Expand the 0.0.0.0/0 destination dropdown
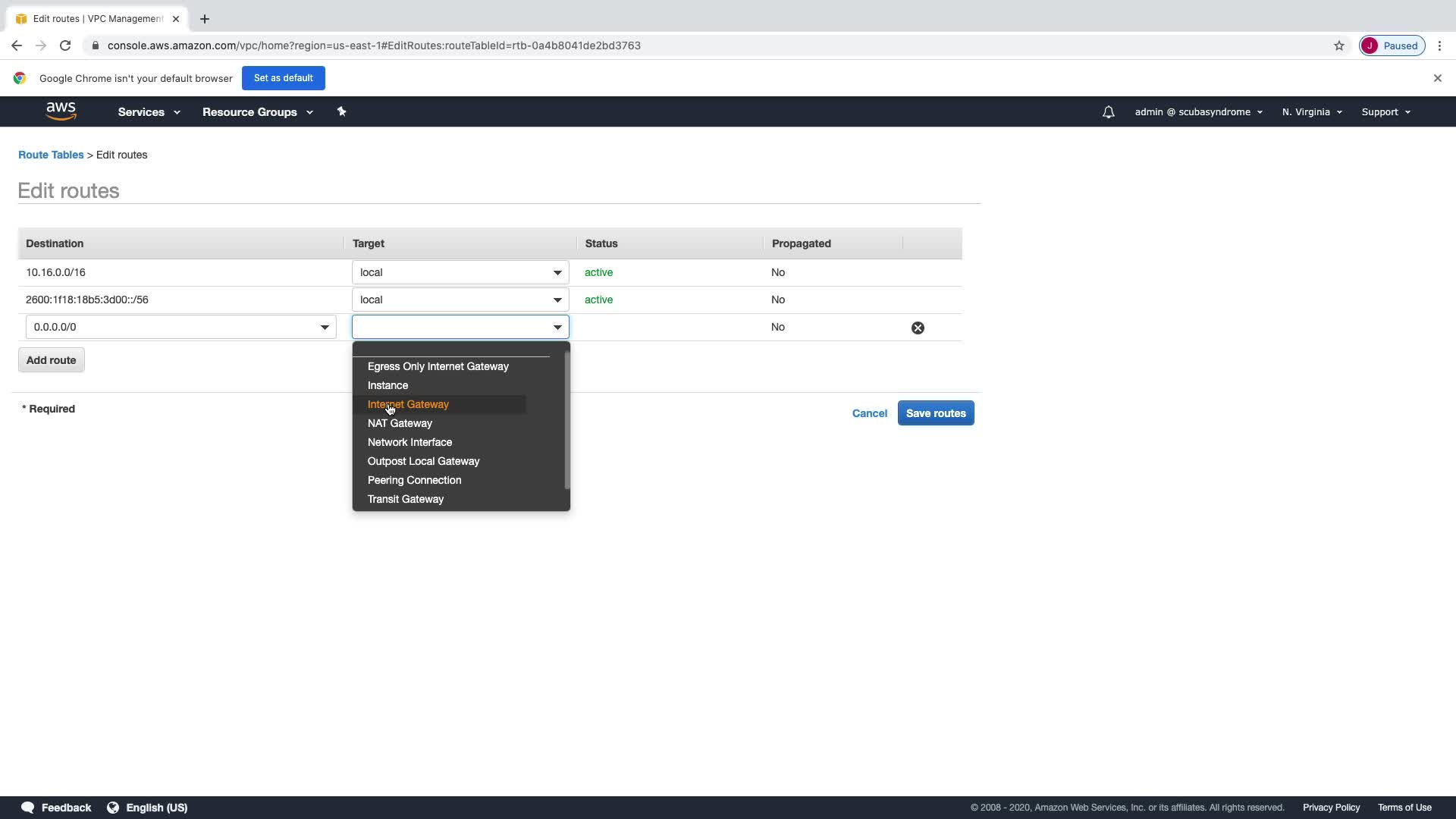The image size is (1456, 819). click(325, 328)
